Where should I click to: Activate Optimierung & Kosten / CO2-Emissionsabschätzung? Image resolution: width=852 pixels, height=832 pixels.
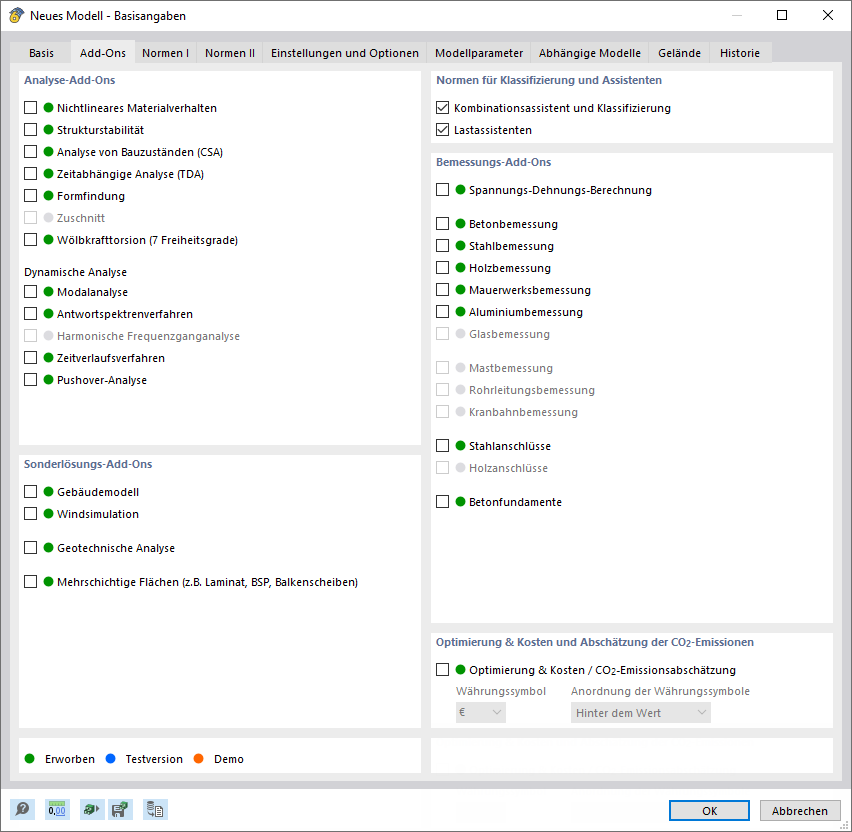point(442,668)
